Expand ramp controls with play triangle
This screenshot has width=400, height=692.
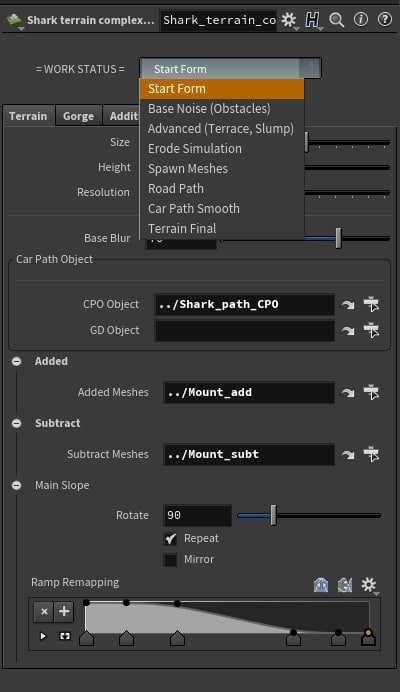(43, 636)
